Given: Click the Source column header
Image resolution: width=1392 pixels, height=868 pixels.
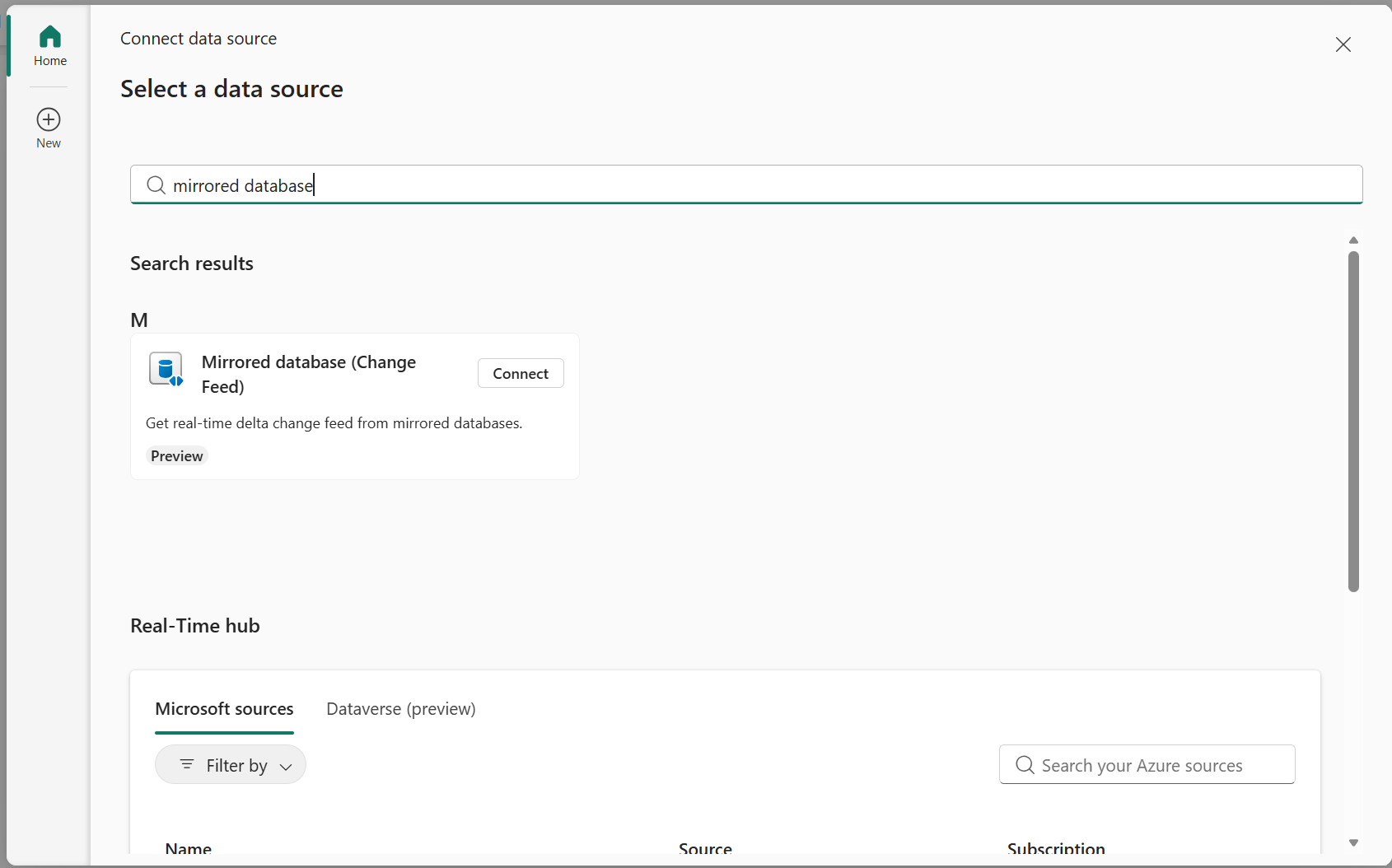Looking at the screenshot, I should [705, 848].
